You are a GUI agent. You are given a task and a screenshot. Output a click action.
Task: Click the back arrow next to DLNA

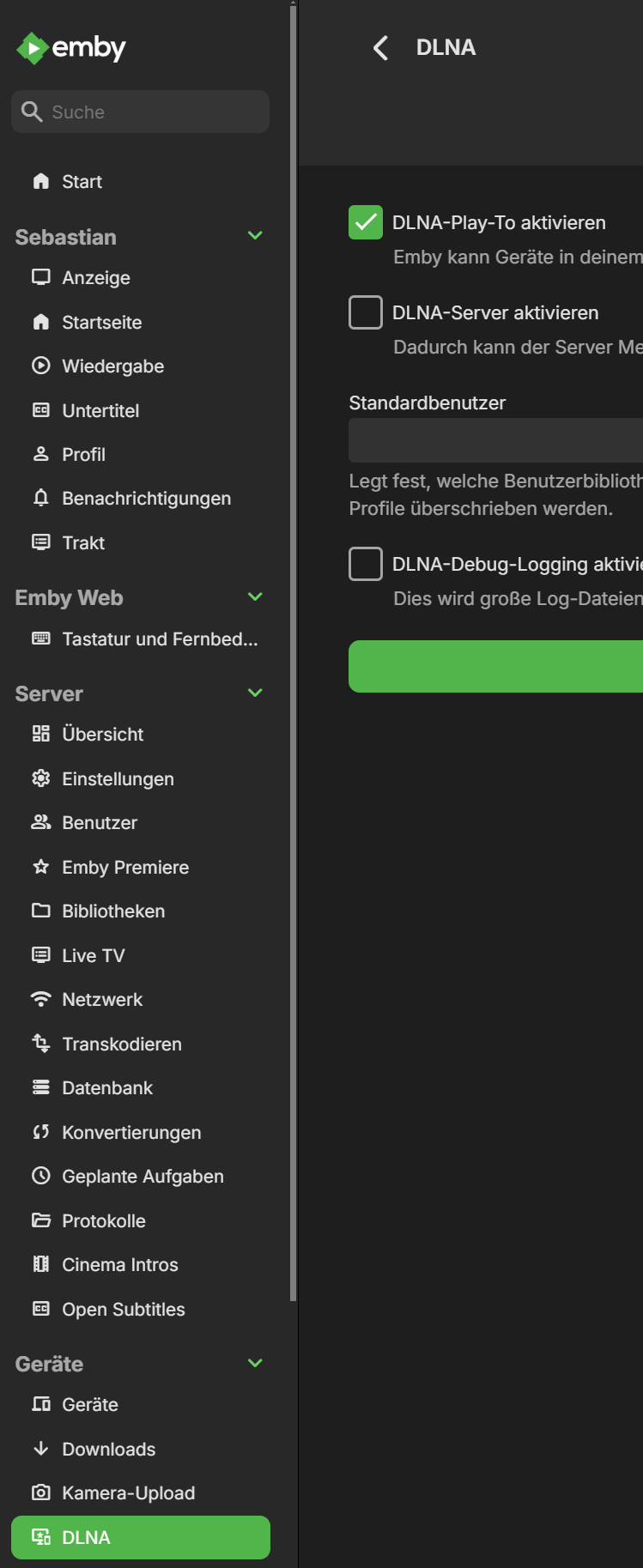pos(380,48)
